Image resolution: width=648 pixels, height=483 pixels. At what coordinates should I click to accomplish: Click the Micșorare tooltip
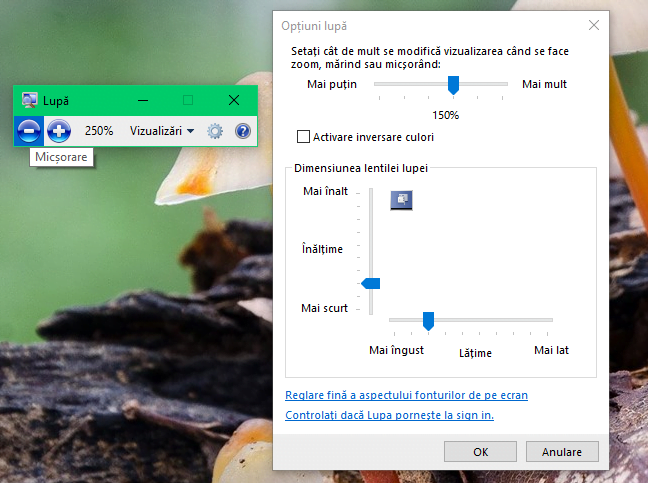(61, 157)
